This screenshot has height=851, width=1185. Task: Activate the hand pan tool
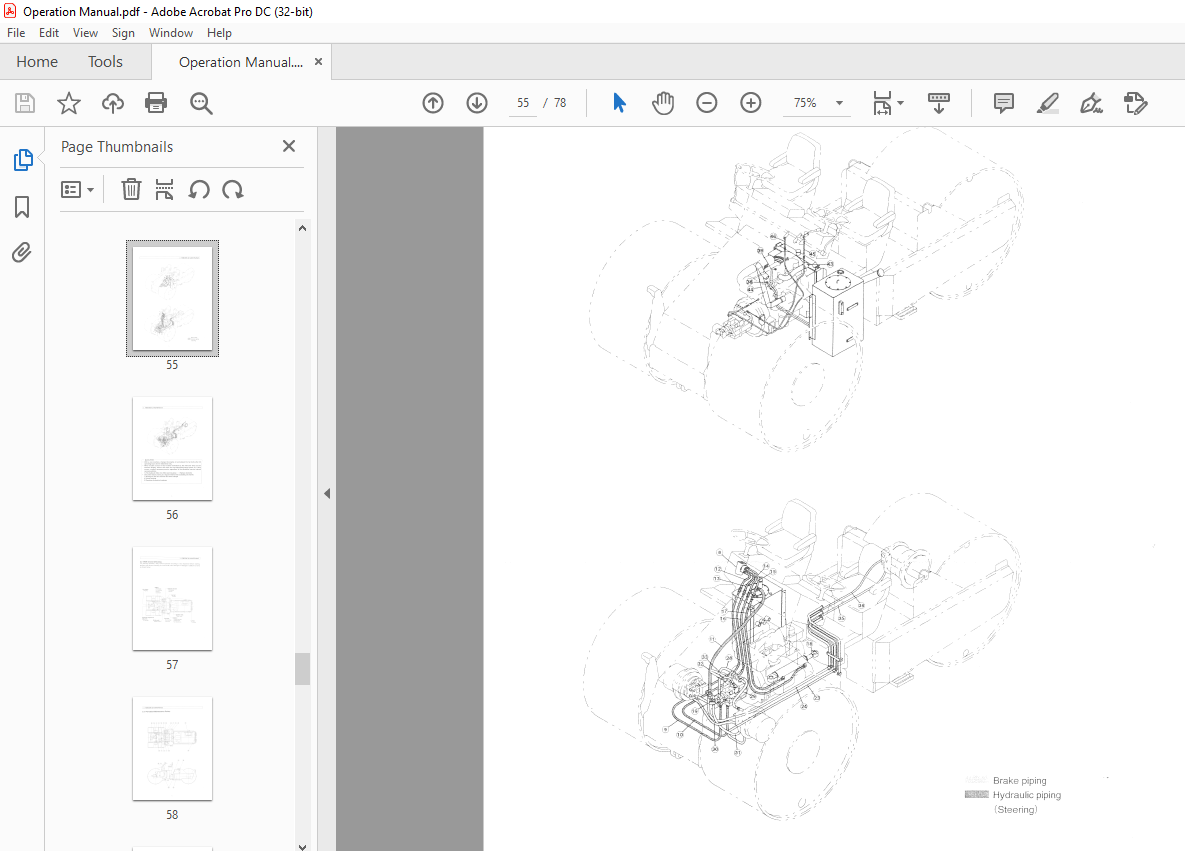click(x=663, y=103)
